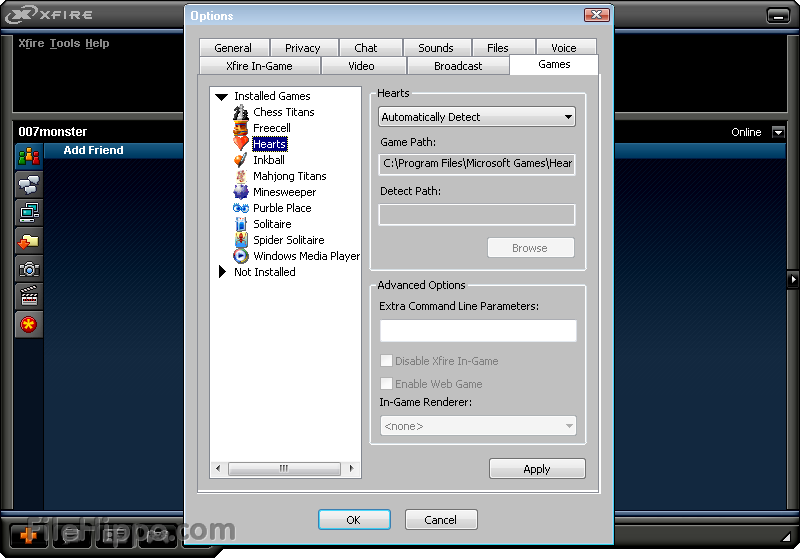Switch to the Broadcast tab
Screen dimensions: 800x558
[458, 66]
